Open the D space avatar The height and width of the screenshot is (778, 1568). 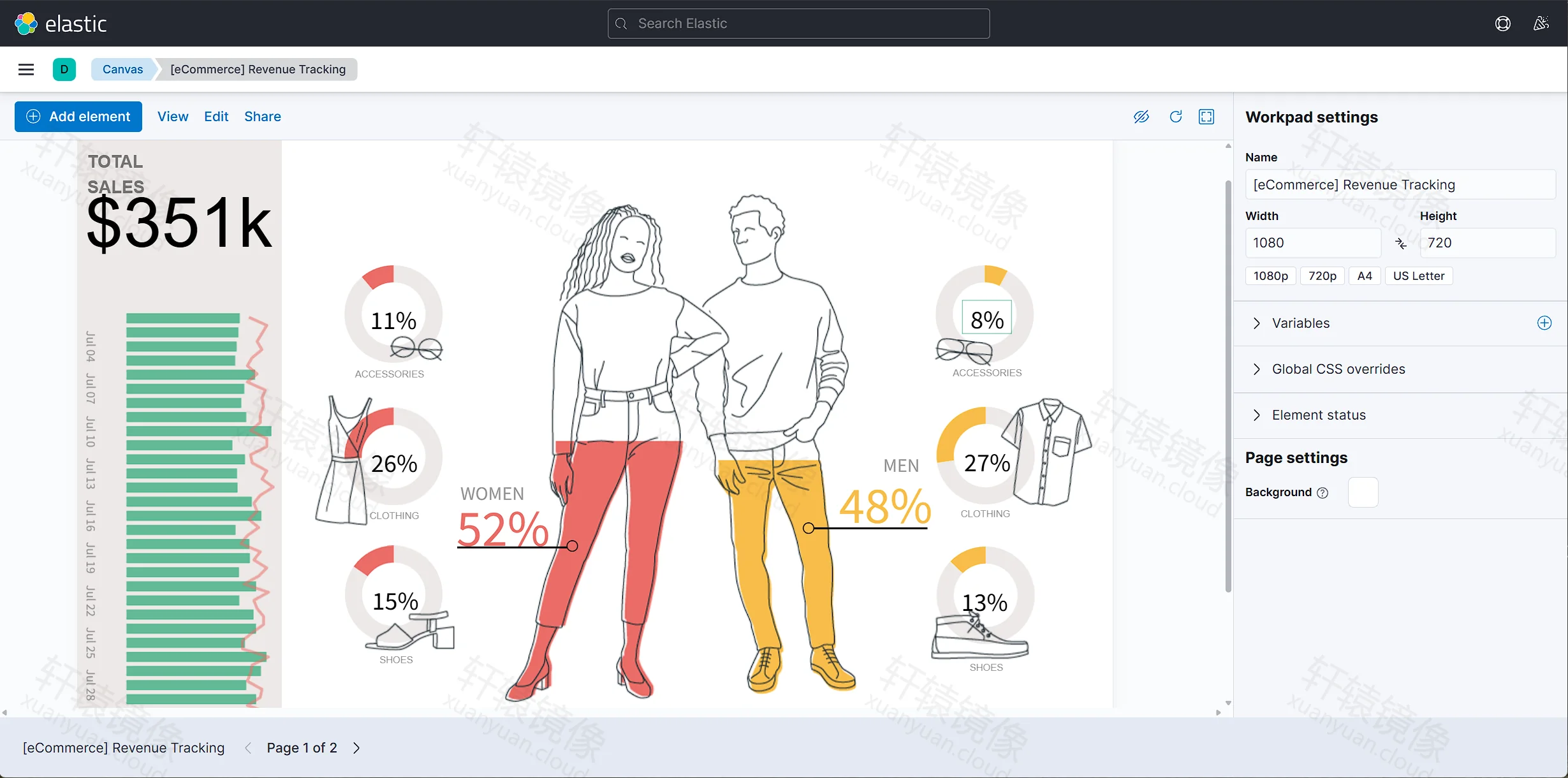[64, 70]
